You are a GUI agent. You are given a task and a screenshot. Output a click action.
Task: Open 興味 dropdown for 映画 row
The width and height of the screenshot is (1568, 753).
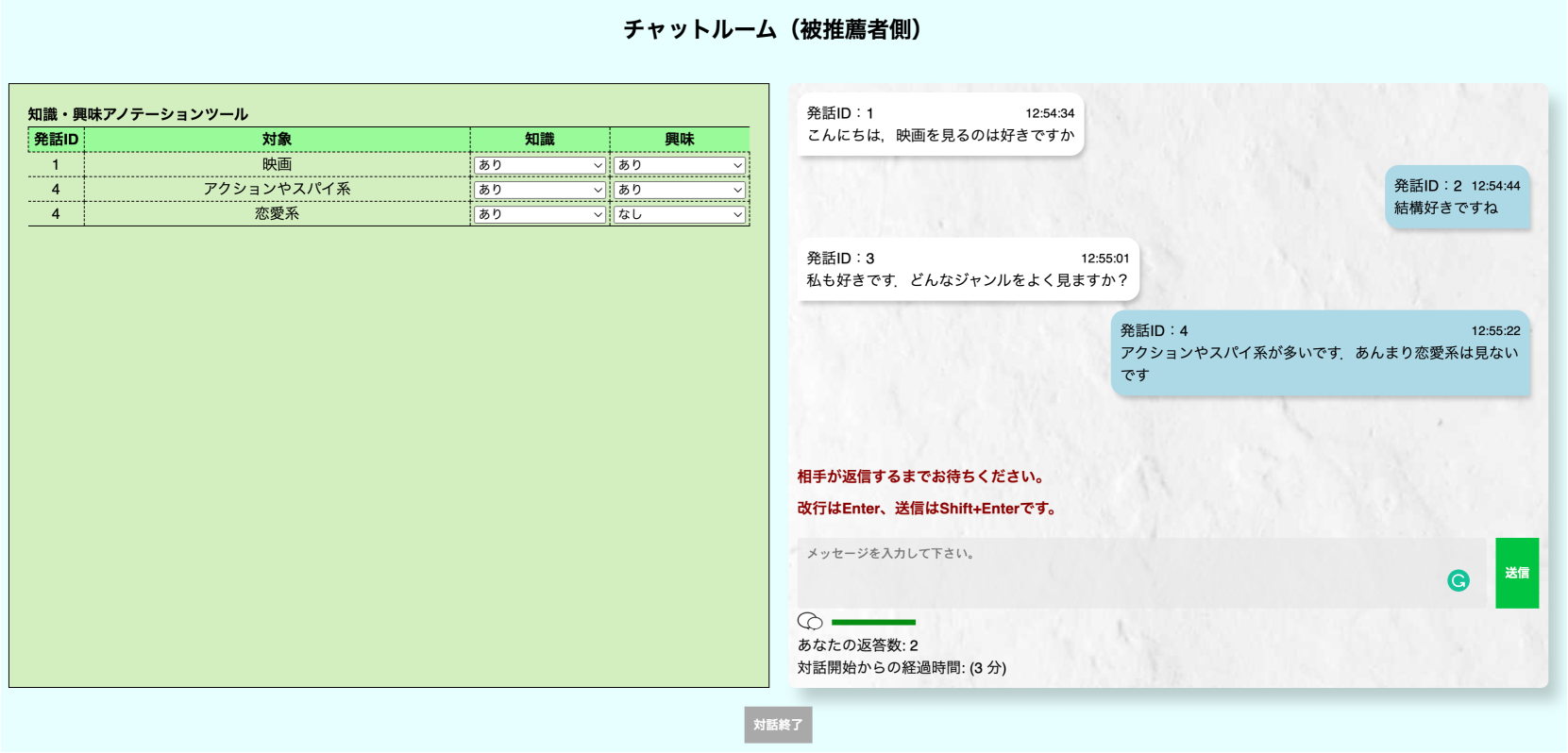click(679, 165)
